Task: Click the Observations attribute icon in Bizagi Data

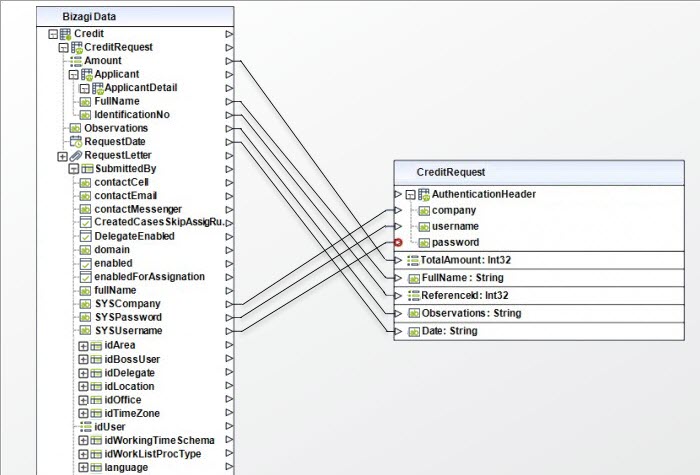Action: click(x=75, y=129)
